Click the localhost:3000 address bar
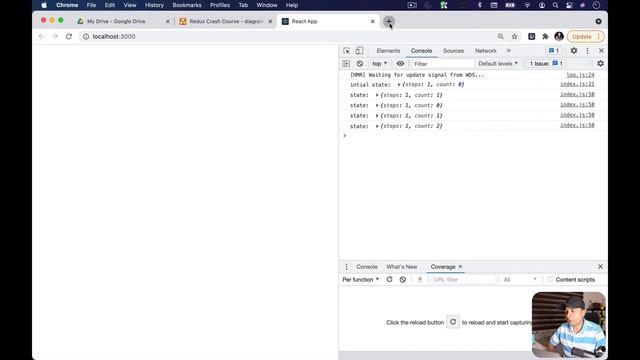The image size is (640, 360). (x=286, y=36)
